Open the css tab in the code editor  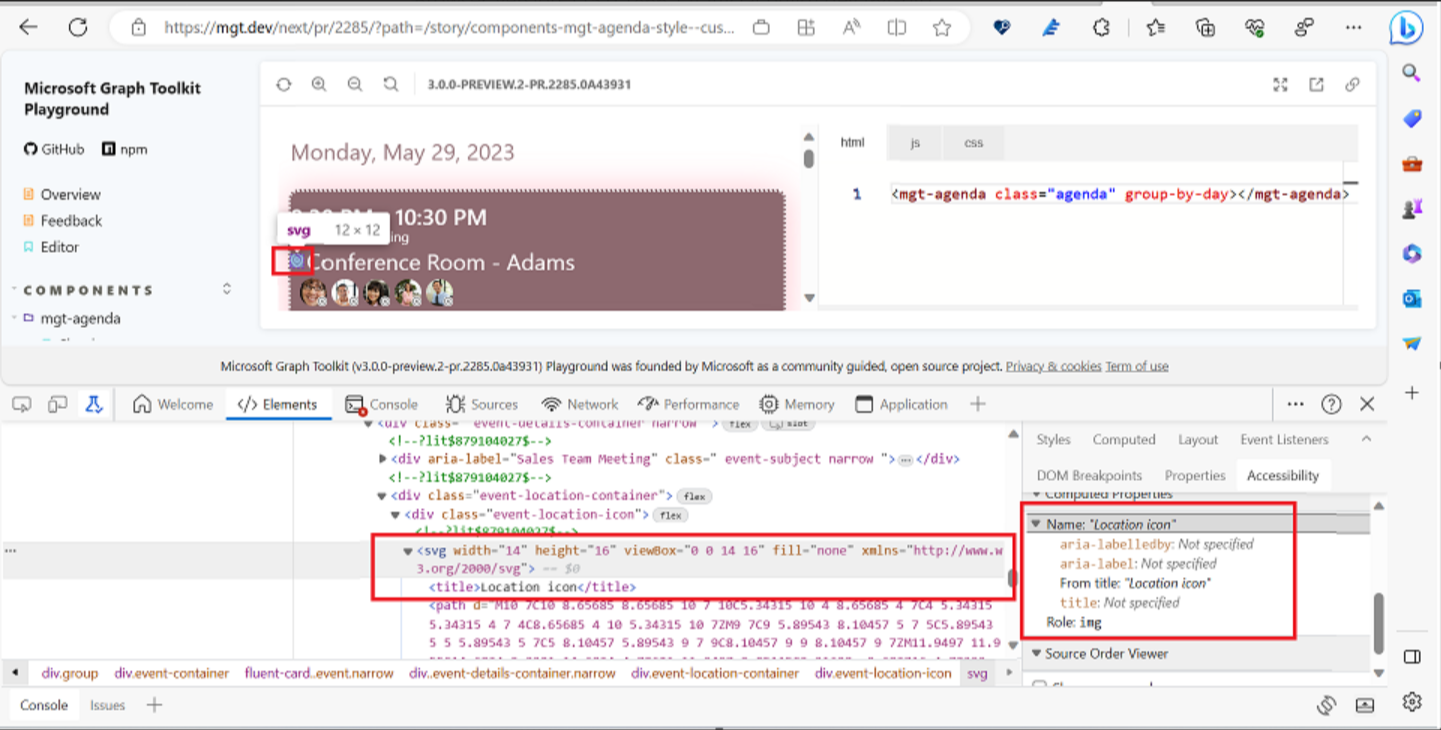pos(972,142)
